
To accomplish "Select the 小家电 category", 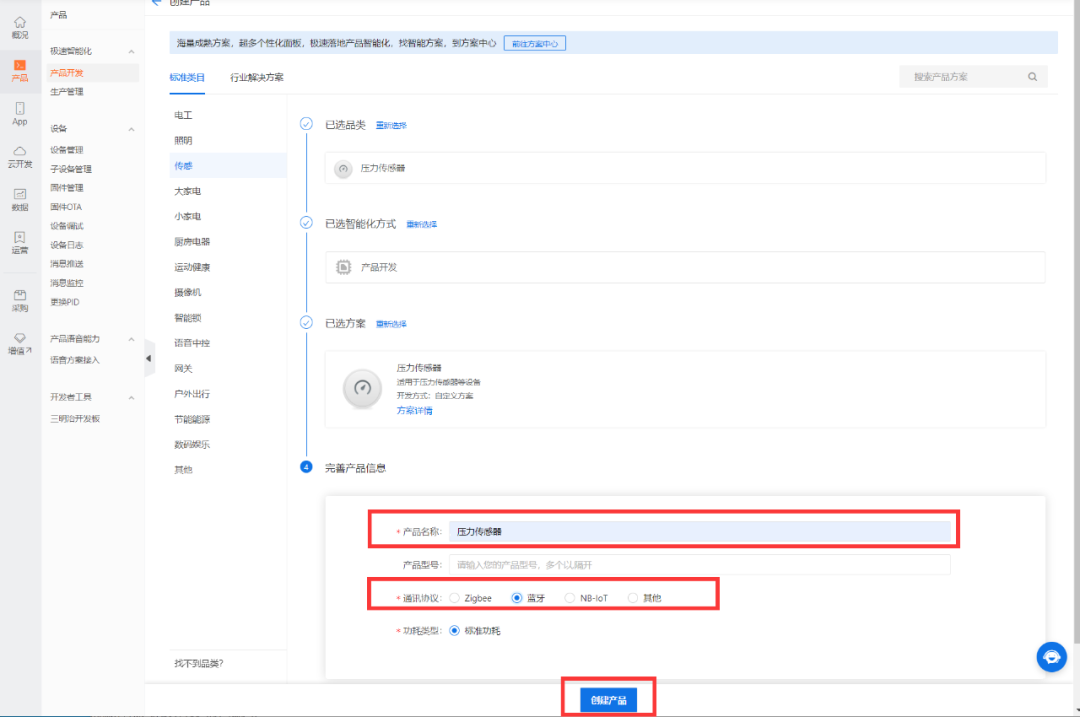I will pyautogui.click(x=188, y=216).
